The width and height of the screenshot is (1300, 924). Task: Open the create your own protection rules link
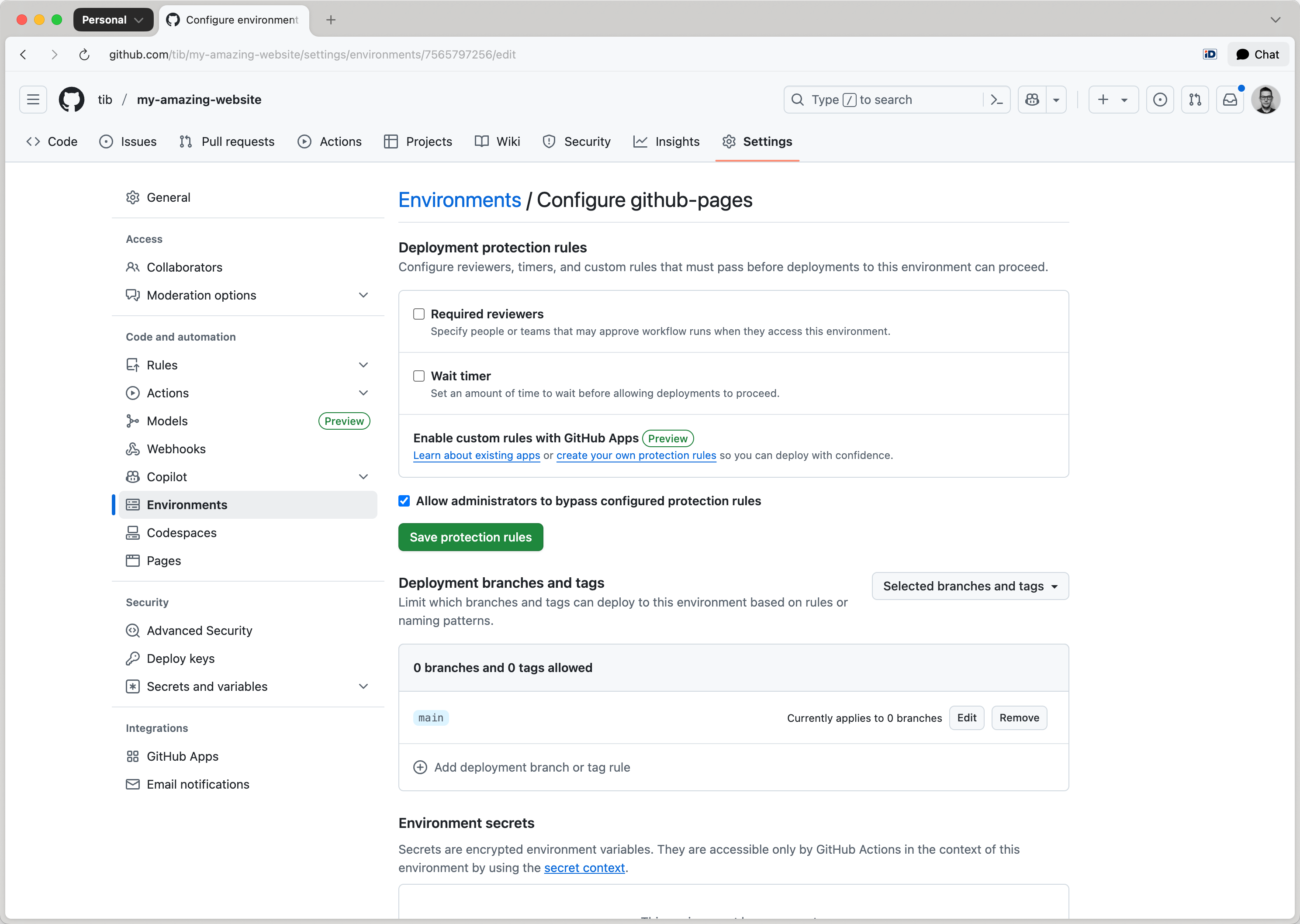point(636,455)
